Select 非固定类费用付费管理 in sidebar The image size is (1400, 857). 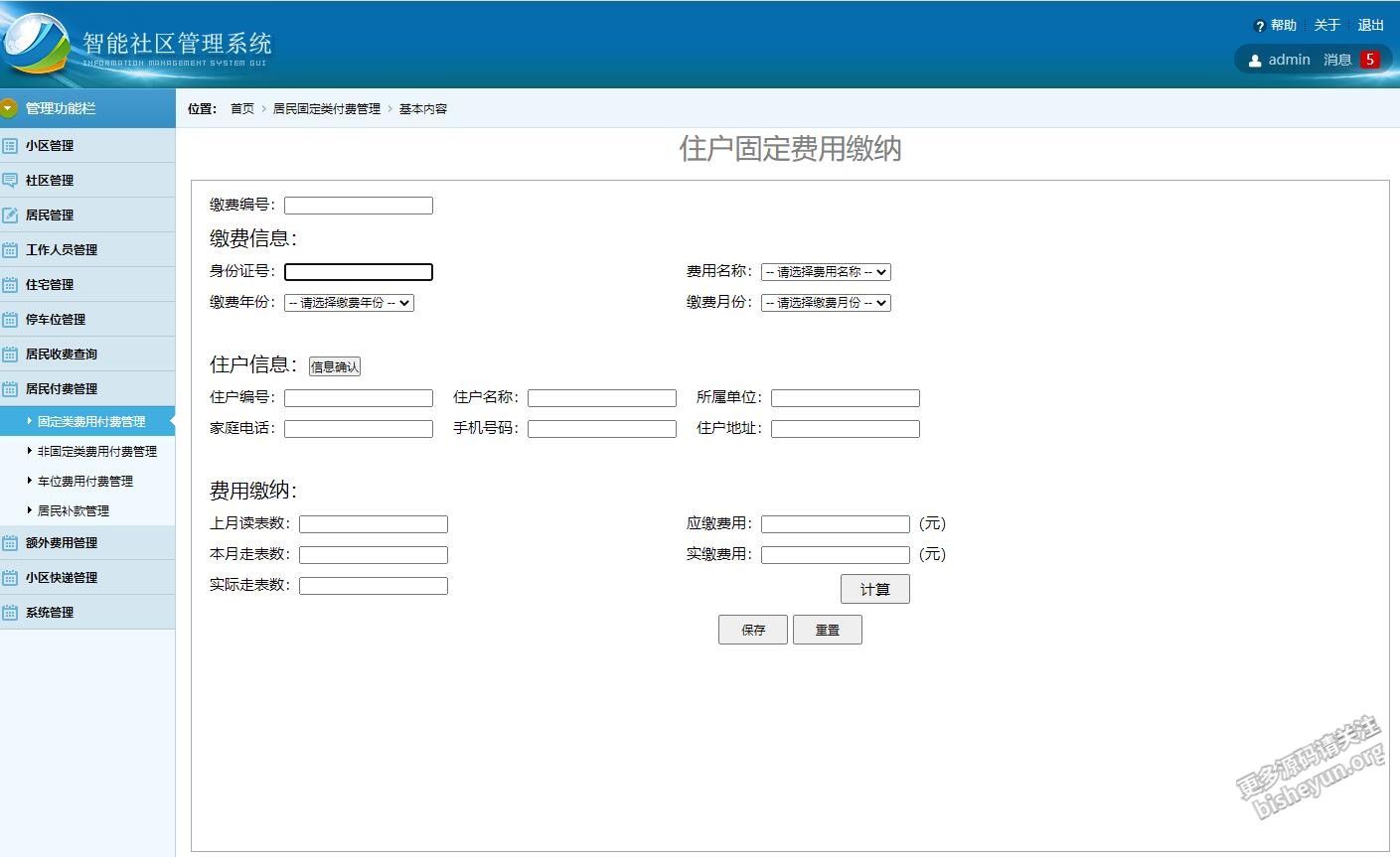click(x=97, y=451)
